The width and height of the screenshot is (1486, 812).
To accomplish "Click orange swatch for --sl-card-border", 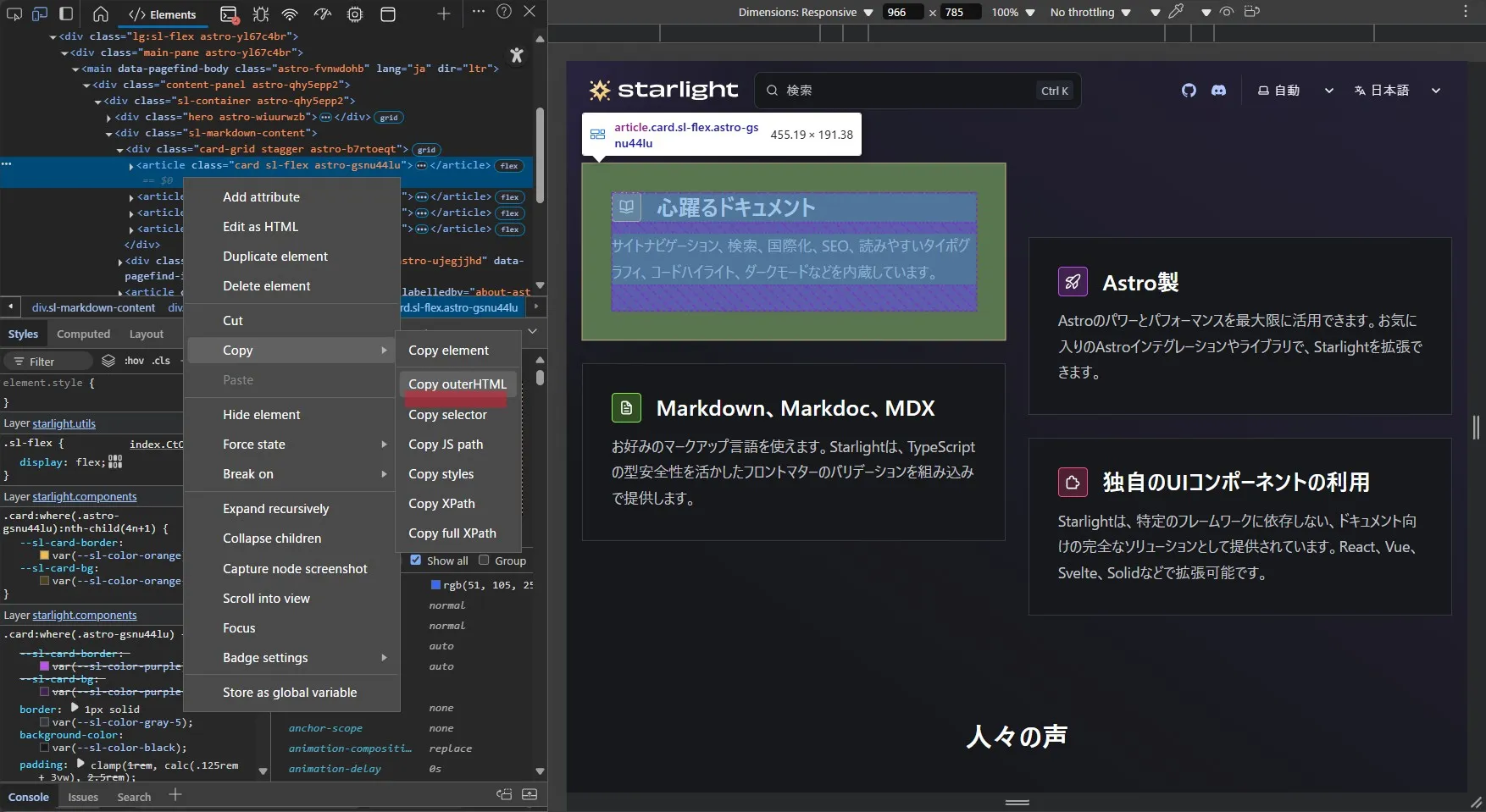I will [x=45, y=555].
